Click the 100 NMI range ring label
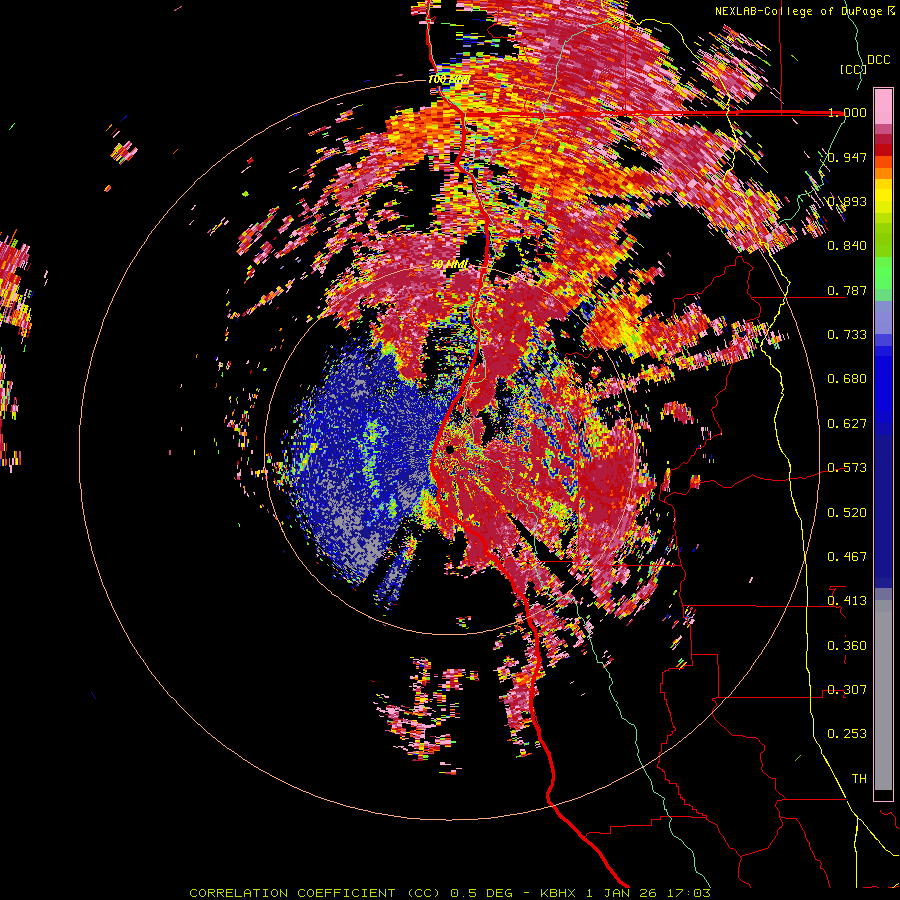This screenshot has width=900, height=900. (449, 79)
